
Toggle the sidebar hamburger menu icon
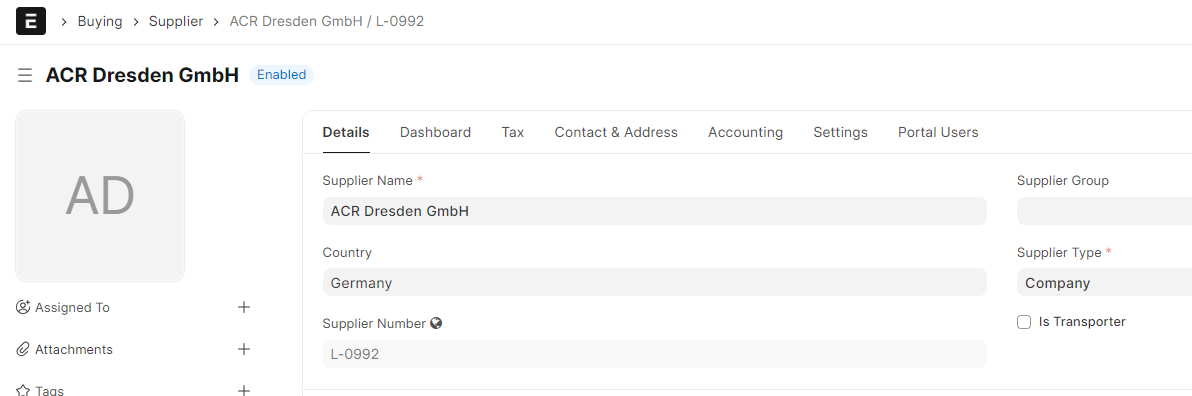click(x=25, y=75)
